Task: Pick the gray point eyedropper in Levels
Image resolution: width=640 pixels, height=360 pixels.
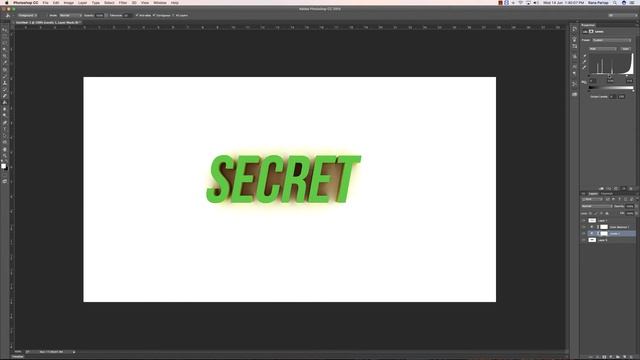Action: 585,61
